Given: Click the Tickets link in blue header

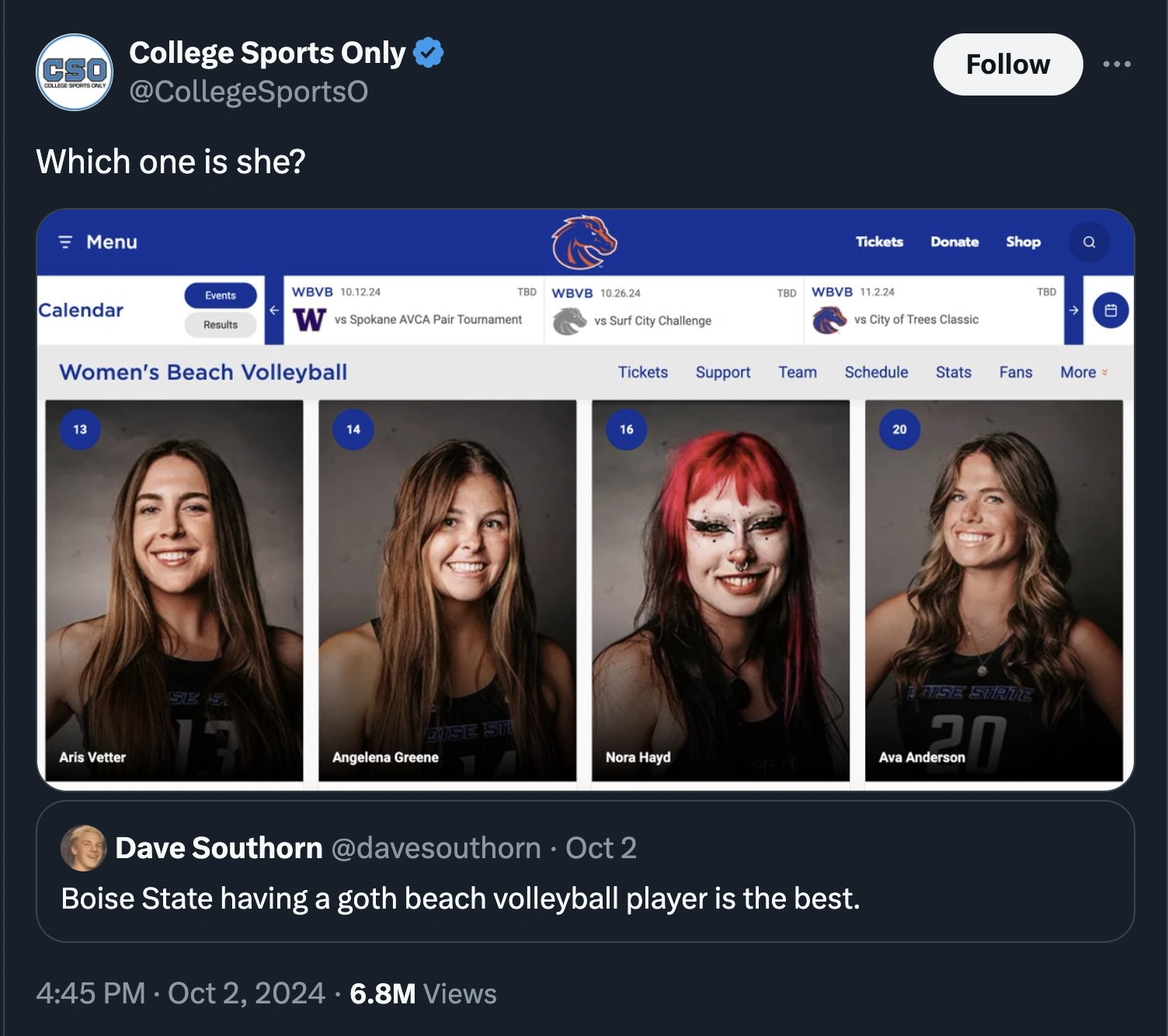Looking at the screenshot, I should (879, 242).
